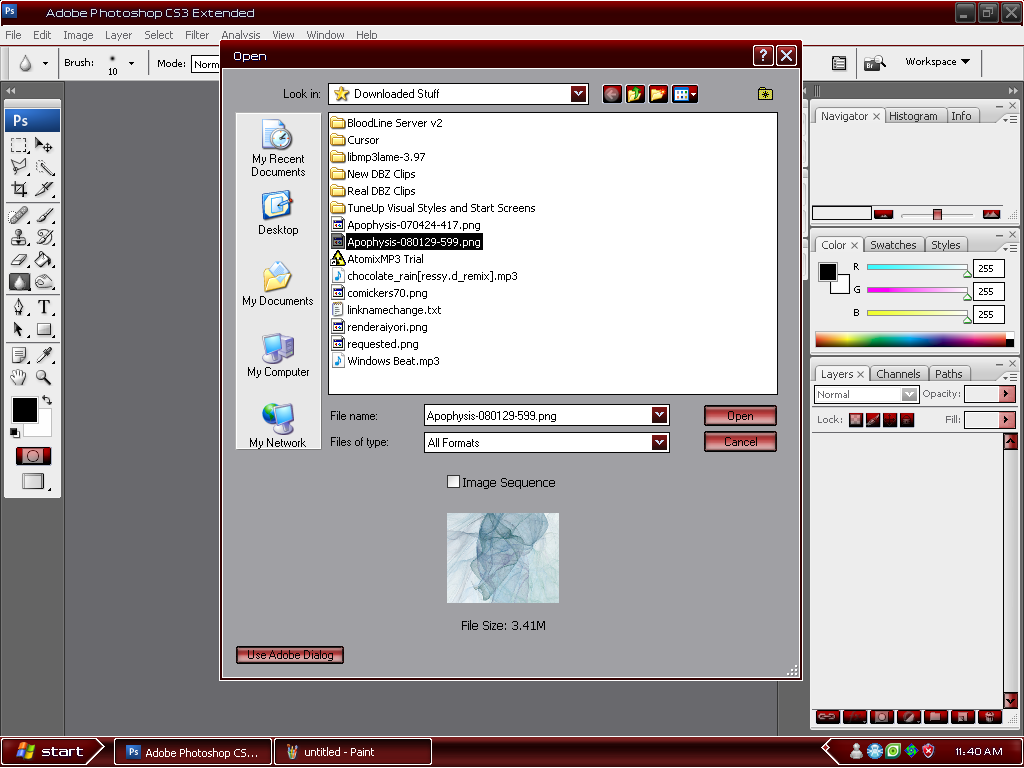
Task: Select the Eyedropper tool
Action: (x=44, y=355)
